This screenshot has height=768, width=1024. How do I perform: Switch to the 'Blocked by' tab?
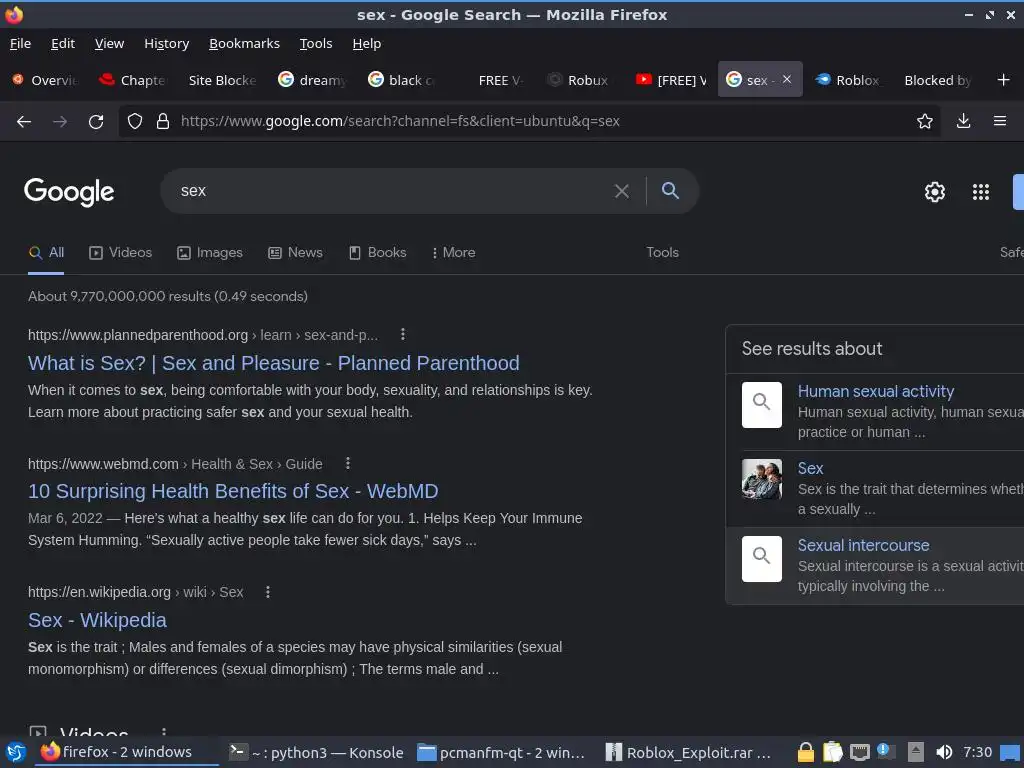pos(938,80)
